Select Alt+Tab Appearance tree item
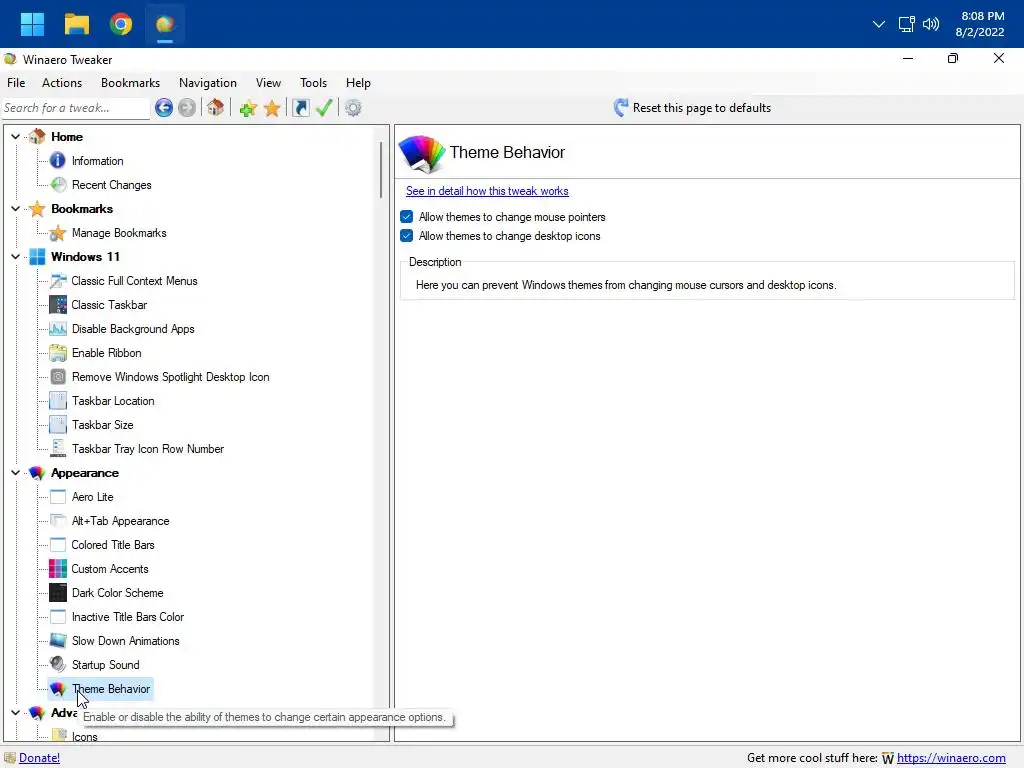The height and width of the screenshot is (768, 1024). pos(121,521)
